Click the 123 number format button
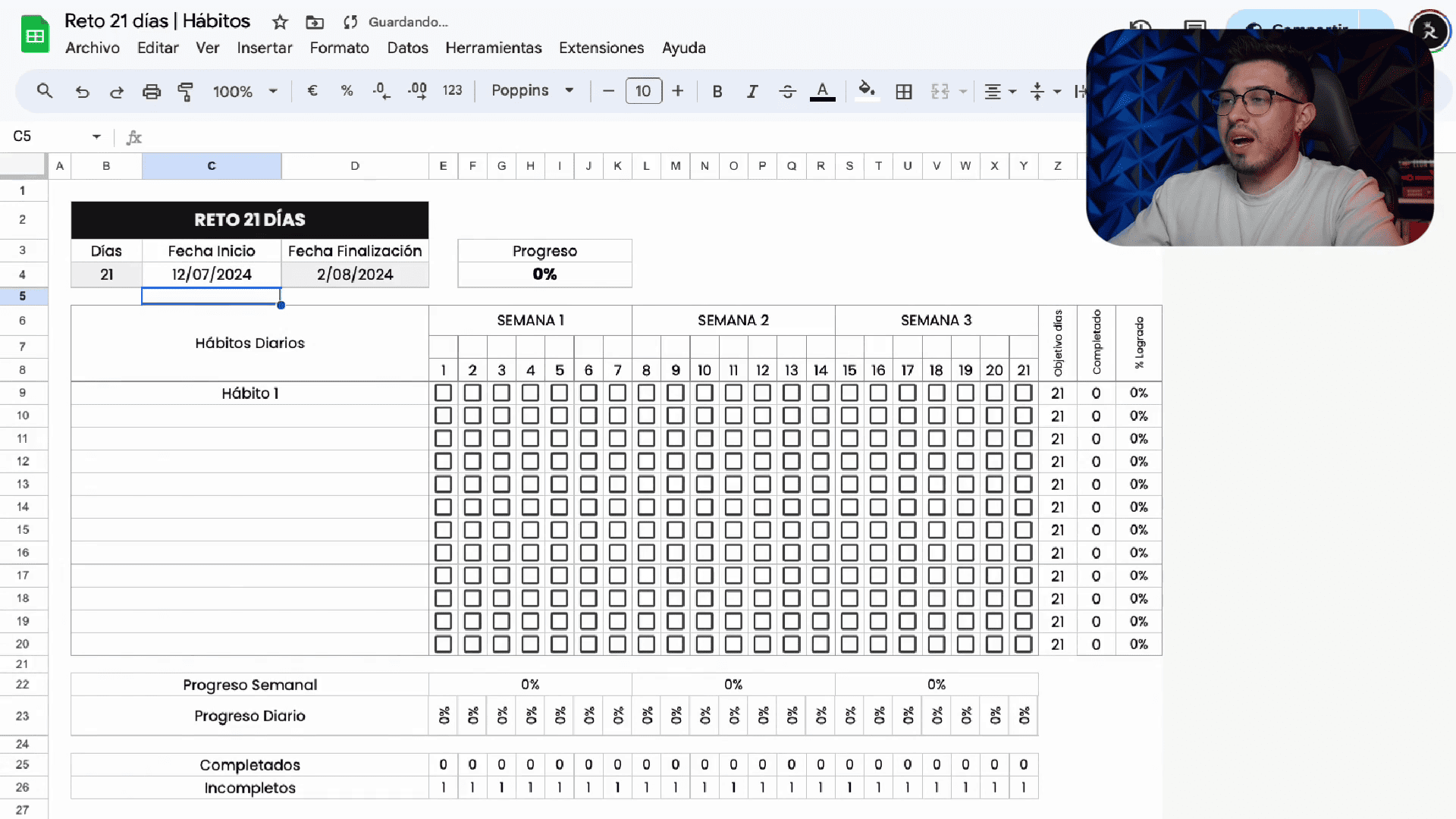The image size is (1456, 819). 452,91
